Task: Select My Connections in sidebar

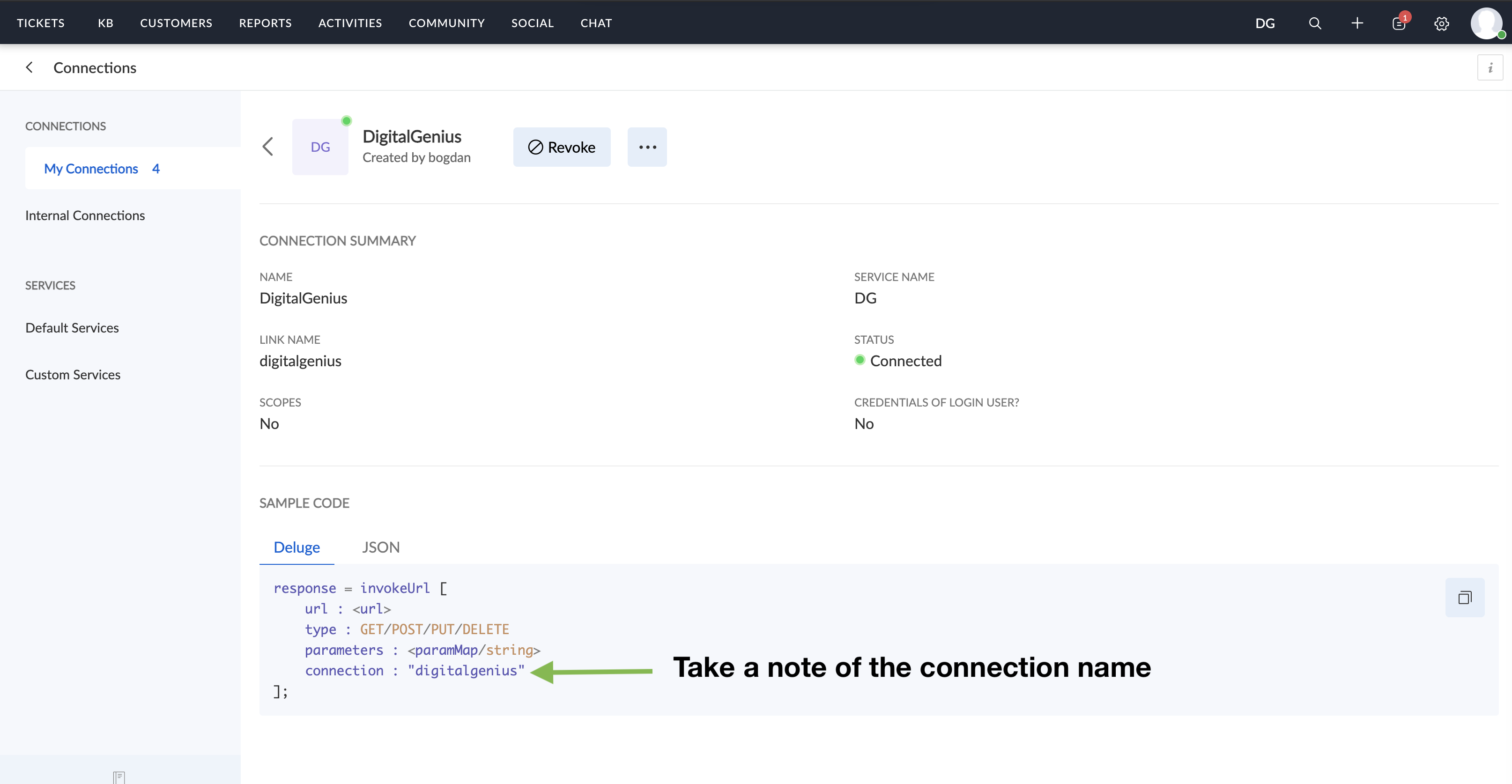Action: [x=133, y=169]
